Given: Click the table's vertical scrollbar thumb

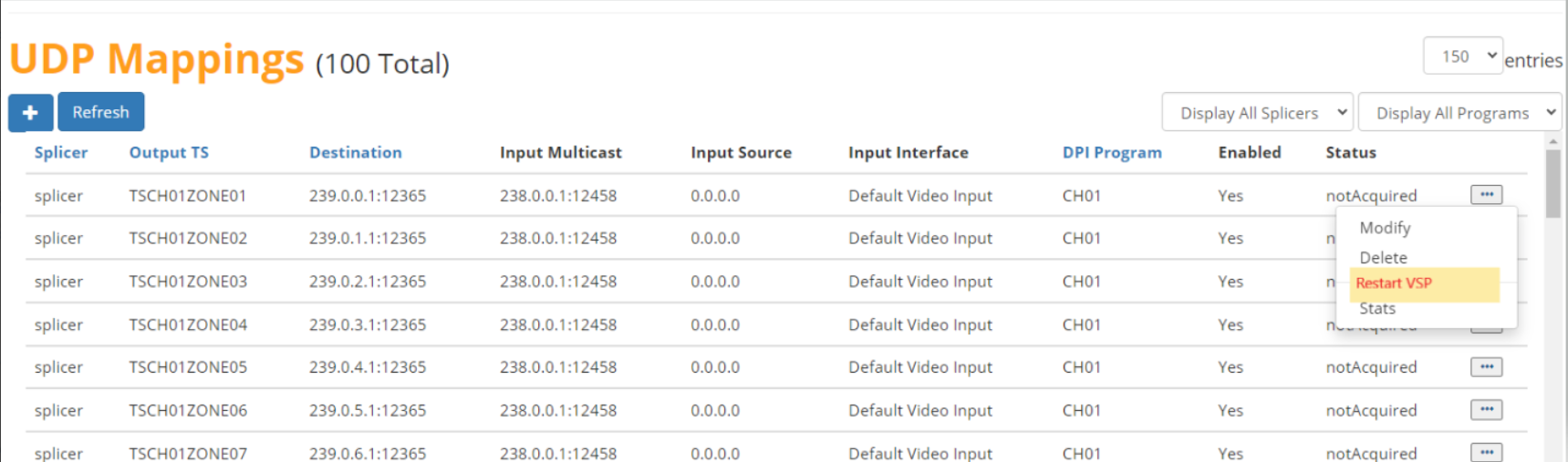Looking at the screenshot, I should (1552, 183).
